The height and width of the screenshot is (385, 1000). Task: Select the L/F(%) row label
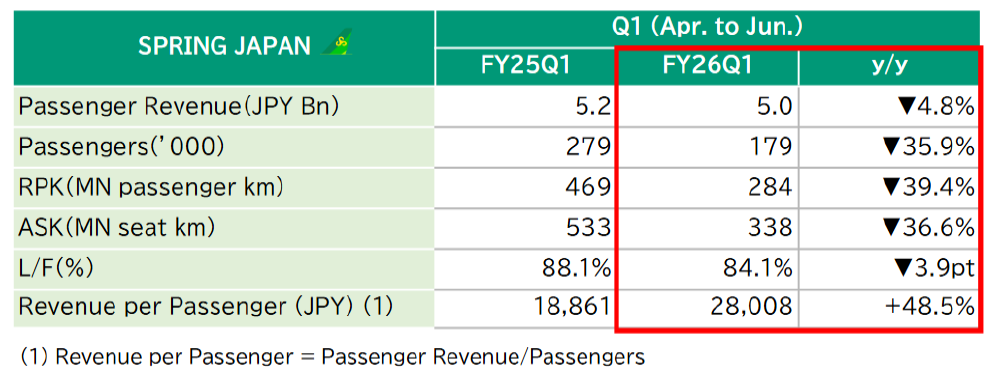pyautogui.click(x=56, y=268)
